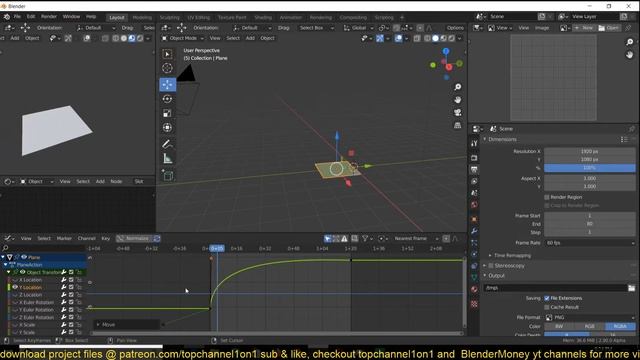Activate the Select Box tool arrow icon
Screen dimensions: 640x360
167,54
